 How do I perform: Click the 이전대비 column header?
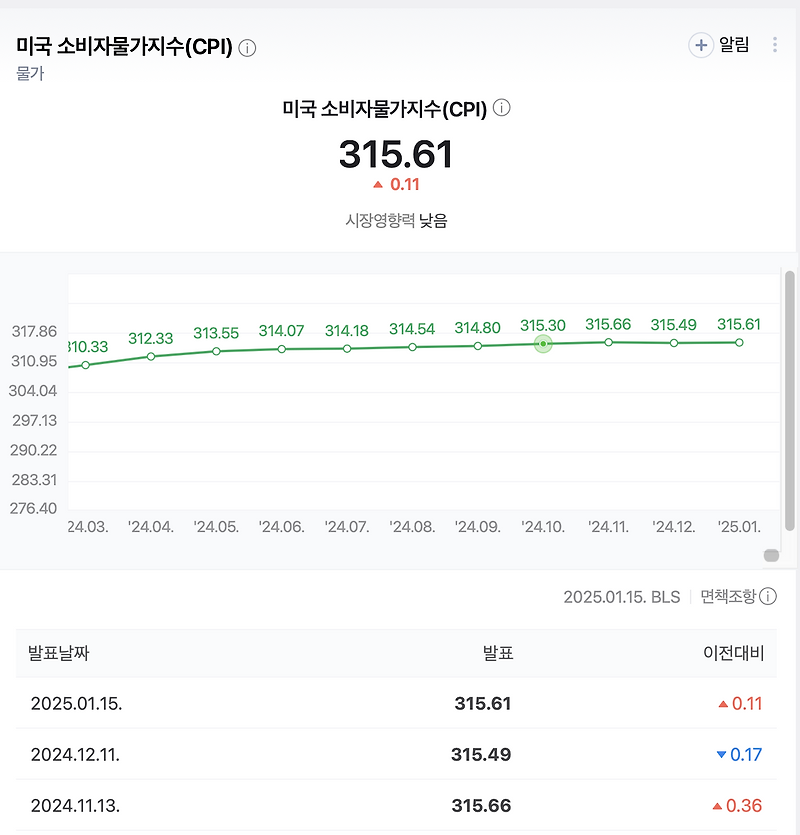click(737, 652)
